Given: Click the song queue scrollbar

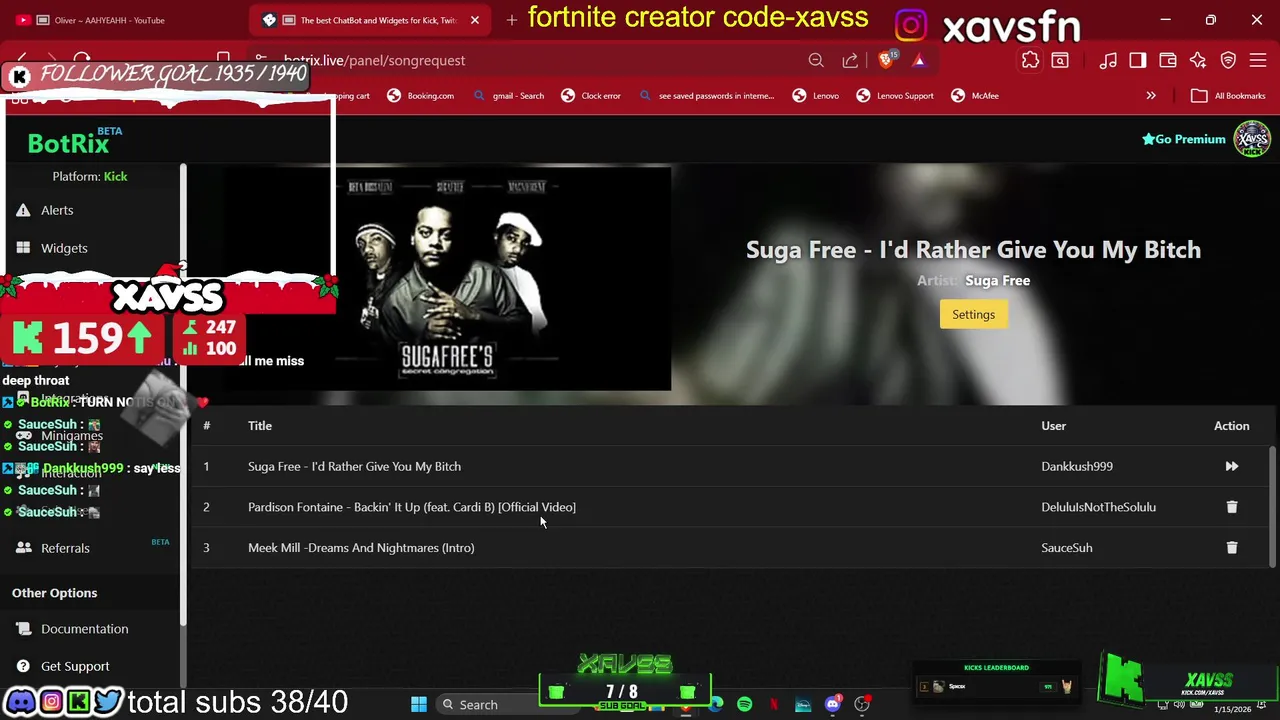Looking at the screenshot, I should tap(1273, 505).
